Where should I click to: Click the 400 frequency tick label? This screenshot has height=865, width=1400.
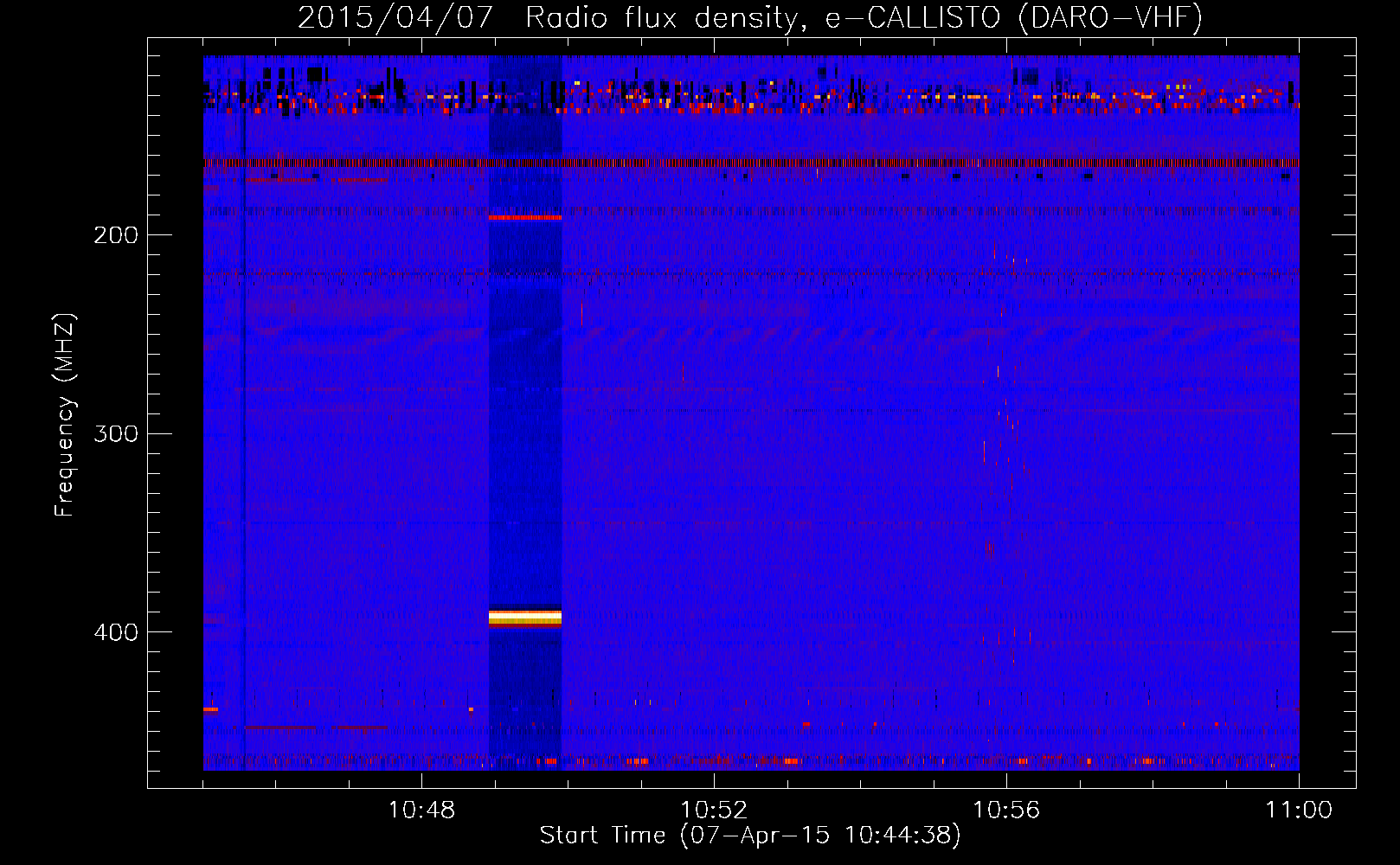(116, 632)
